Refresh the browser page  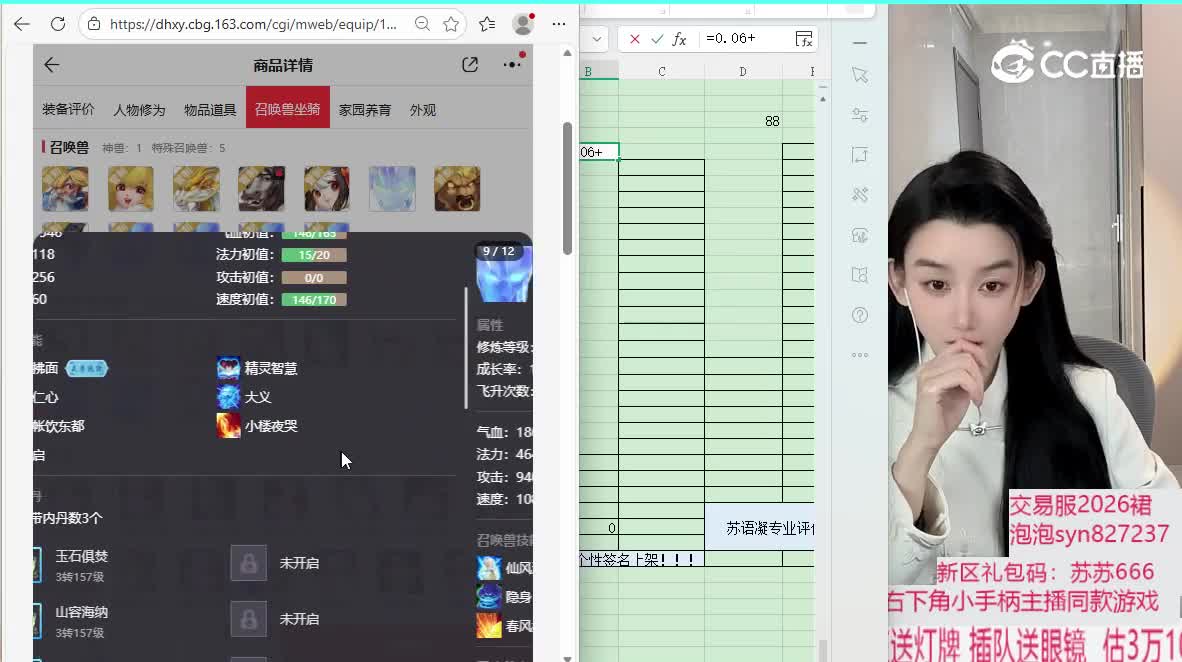(x=58, y=24)
